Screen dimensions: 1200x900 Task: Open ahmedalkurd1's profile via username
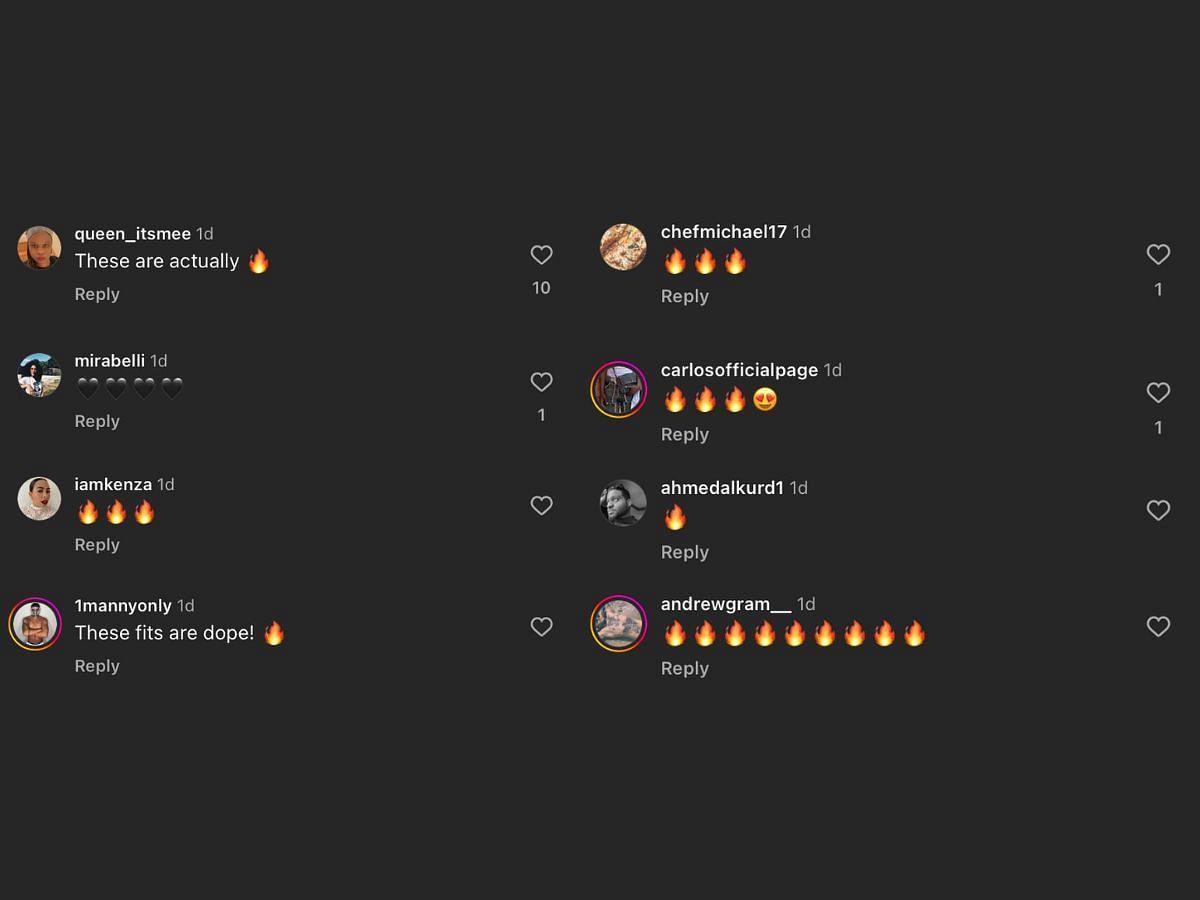click(722, 488)
